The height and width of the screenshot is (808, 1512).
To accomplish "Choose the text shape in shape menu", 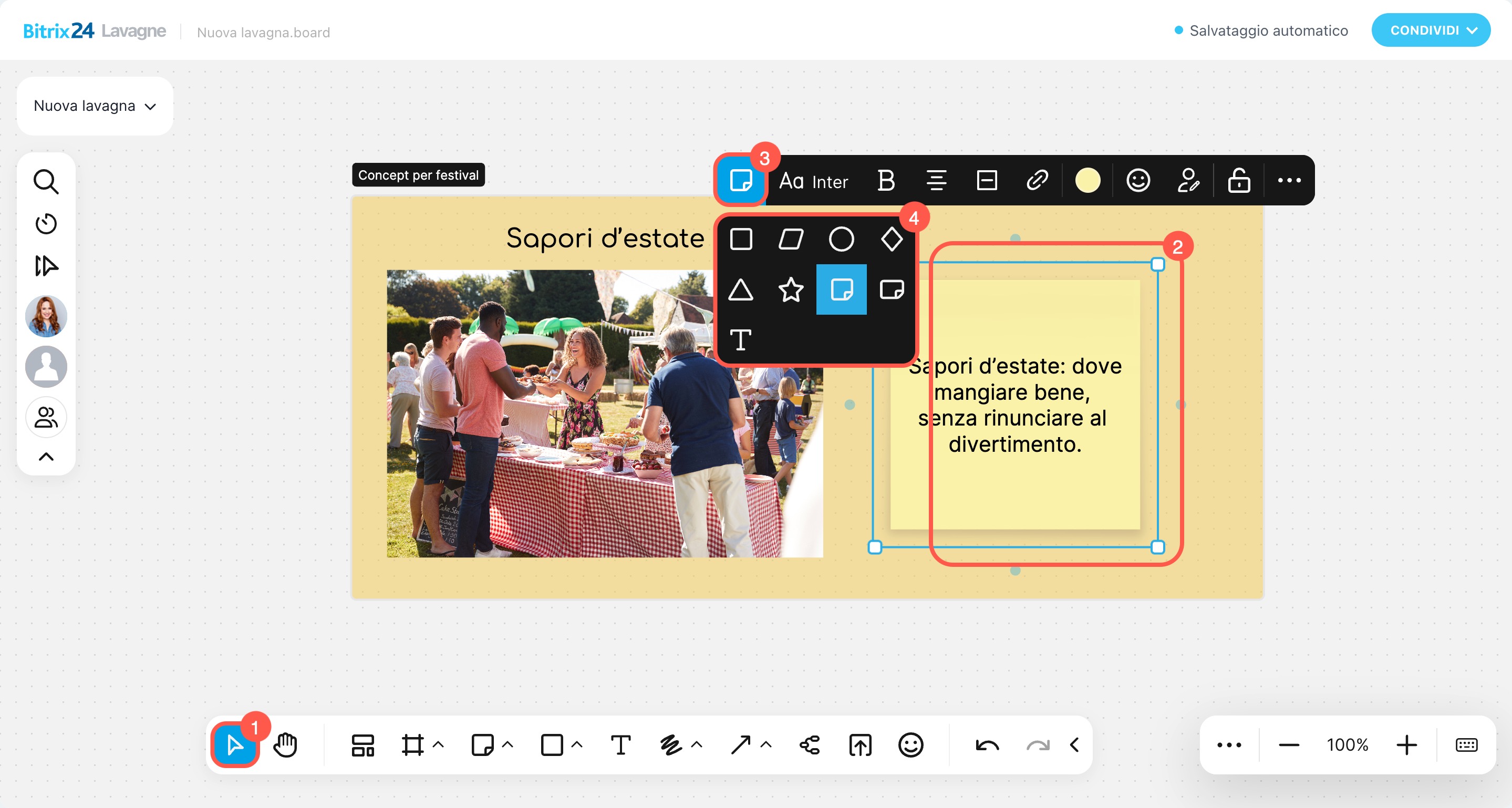I will 740,340.
